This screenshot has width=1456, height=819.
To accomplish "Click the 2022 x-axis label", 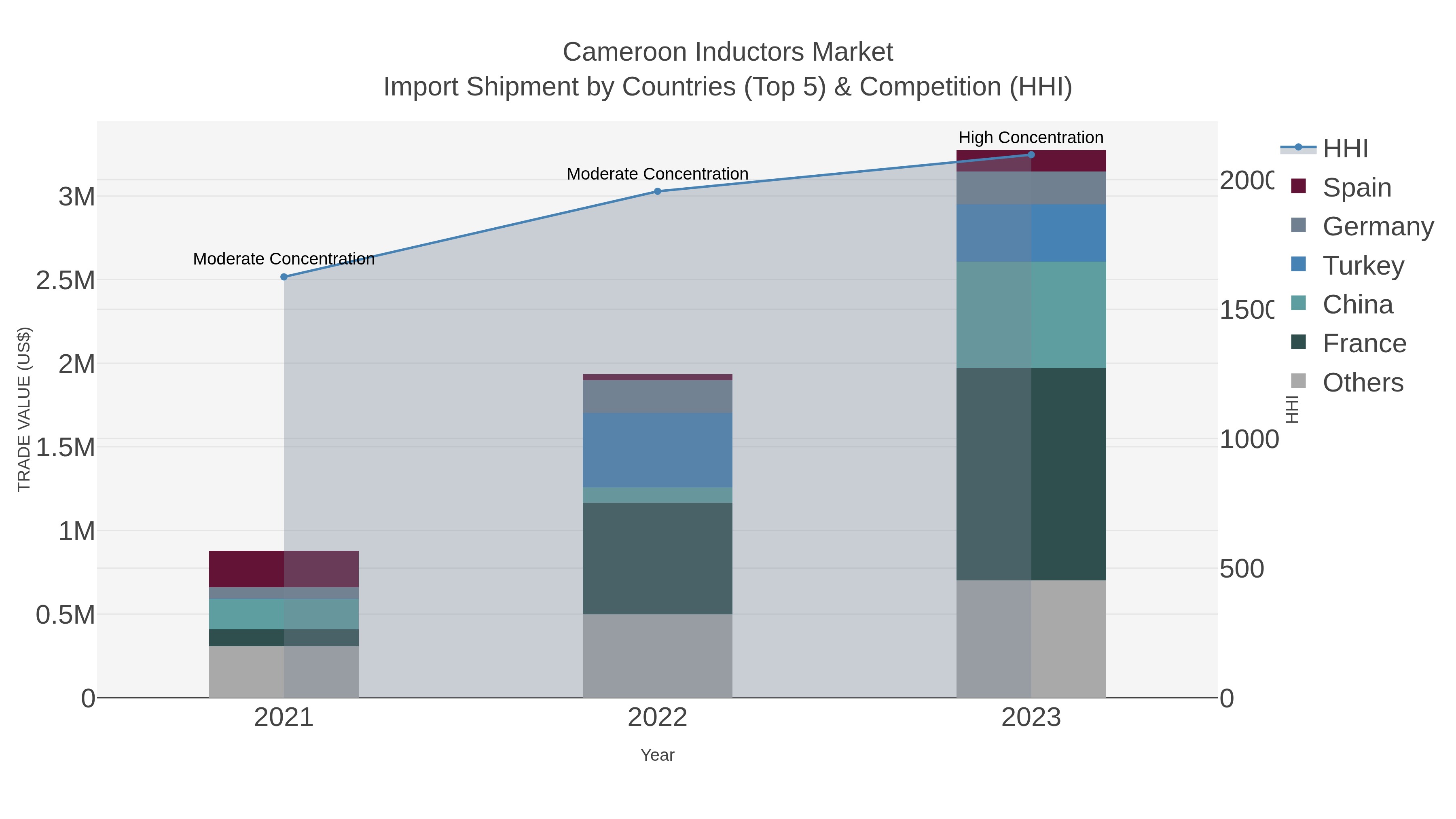I will pos(657,717).
